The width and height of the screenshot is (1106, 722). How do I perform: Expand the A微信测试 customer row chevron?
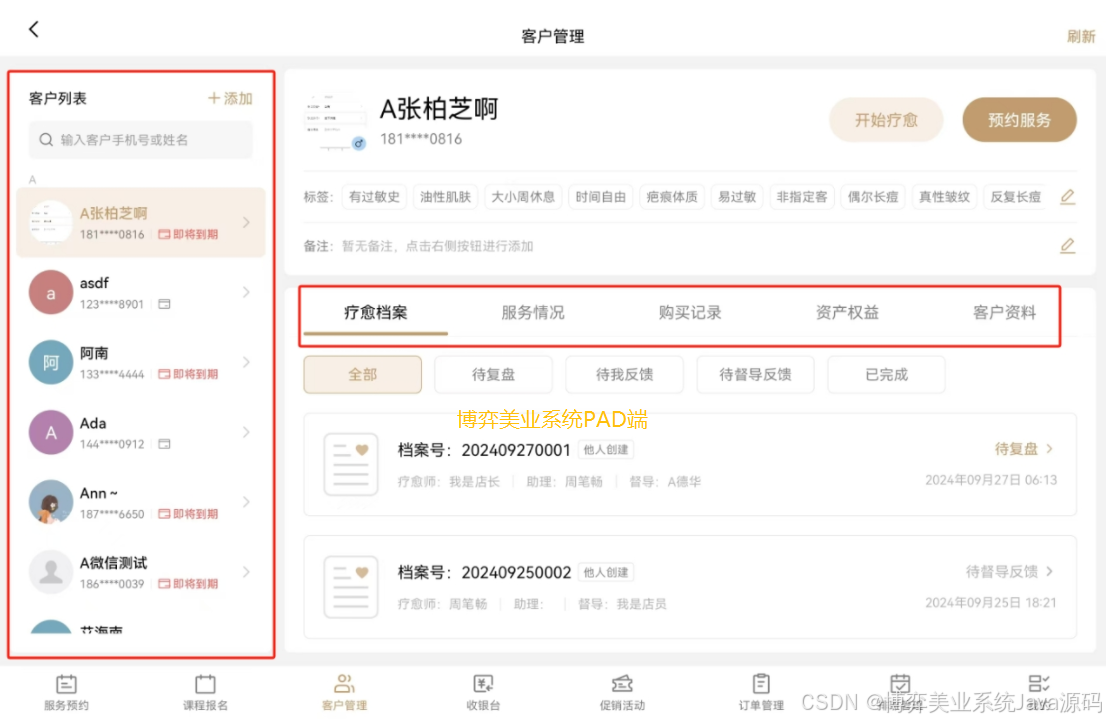(246, 571)
